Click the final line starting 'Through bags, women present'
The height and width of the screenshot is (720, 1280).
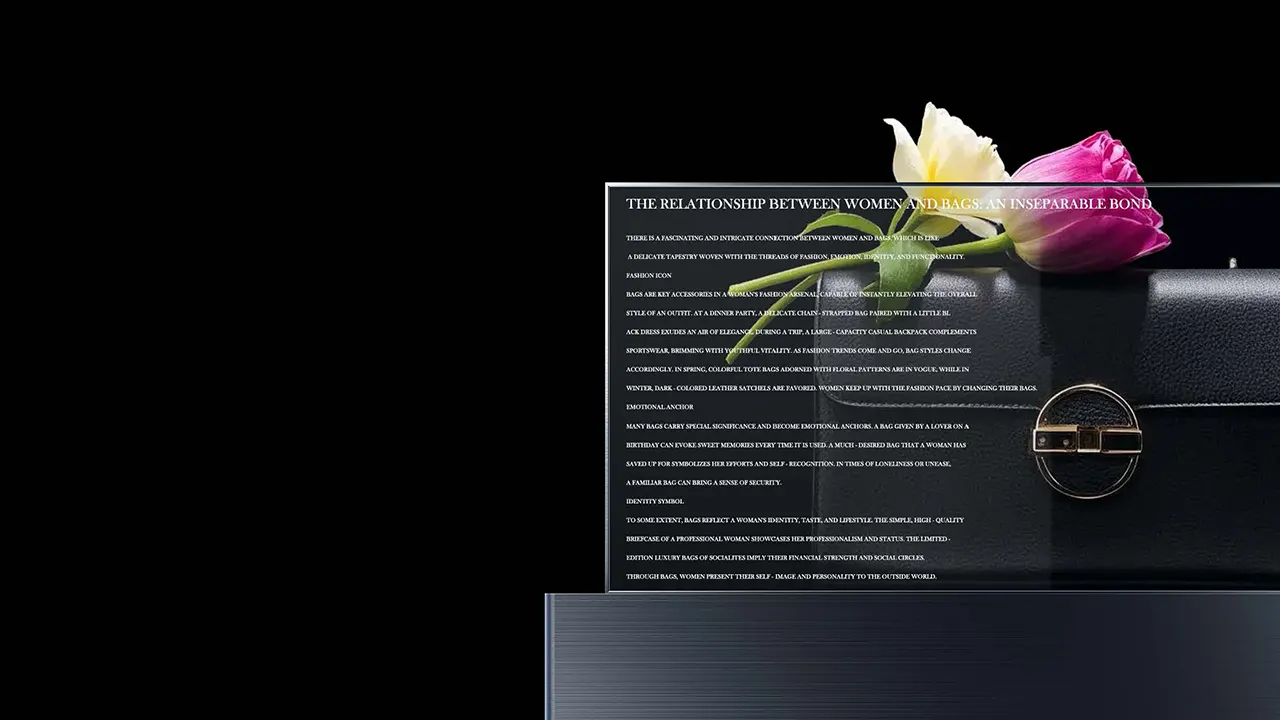tap(781, 577)
